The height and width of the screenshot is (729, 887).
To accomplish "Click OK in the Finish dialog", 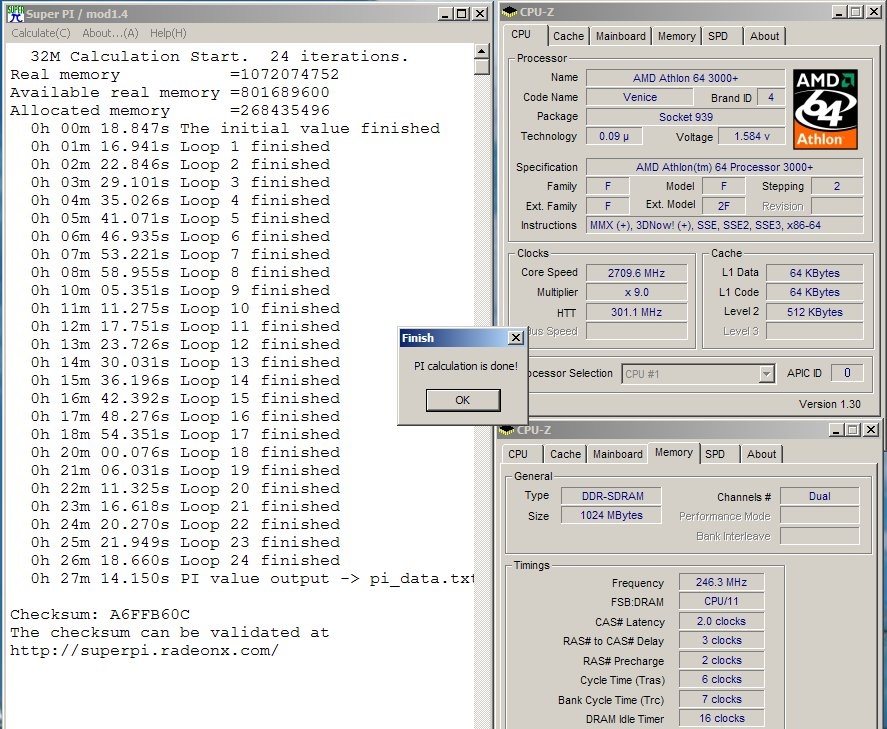I will tap(463, 400).
